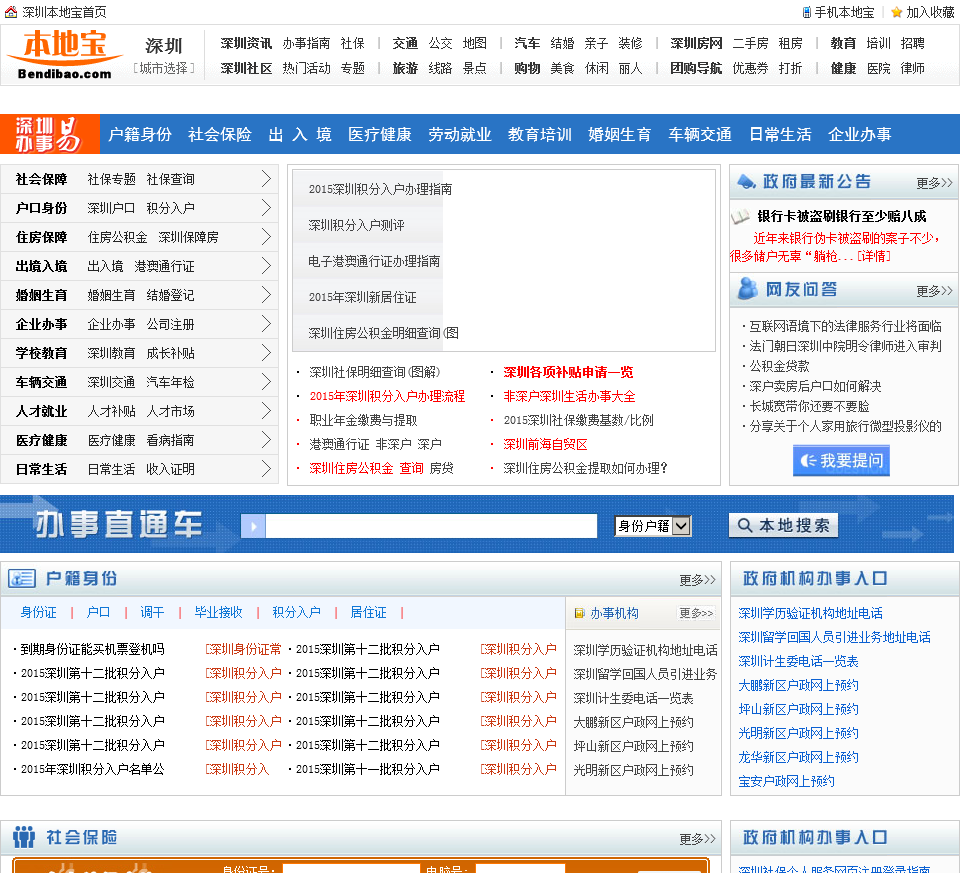The image size is (960, 873).
Task: Expand the 婚姻生育 category arrow
Action: click(x=266, y=294)
